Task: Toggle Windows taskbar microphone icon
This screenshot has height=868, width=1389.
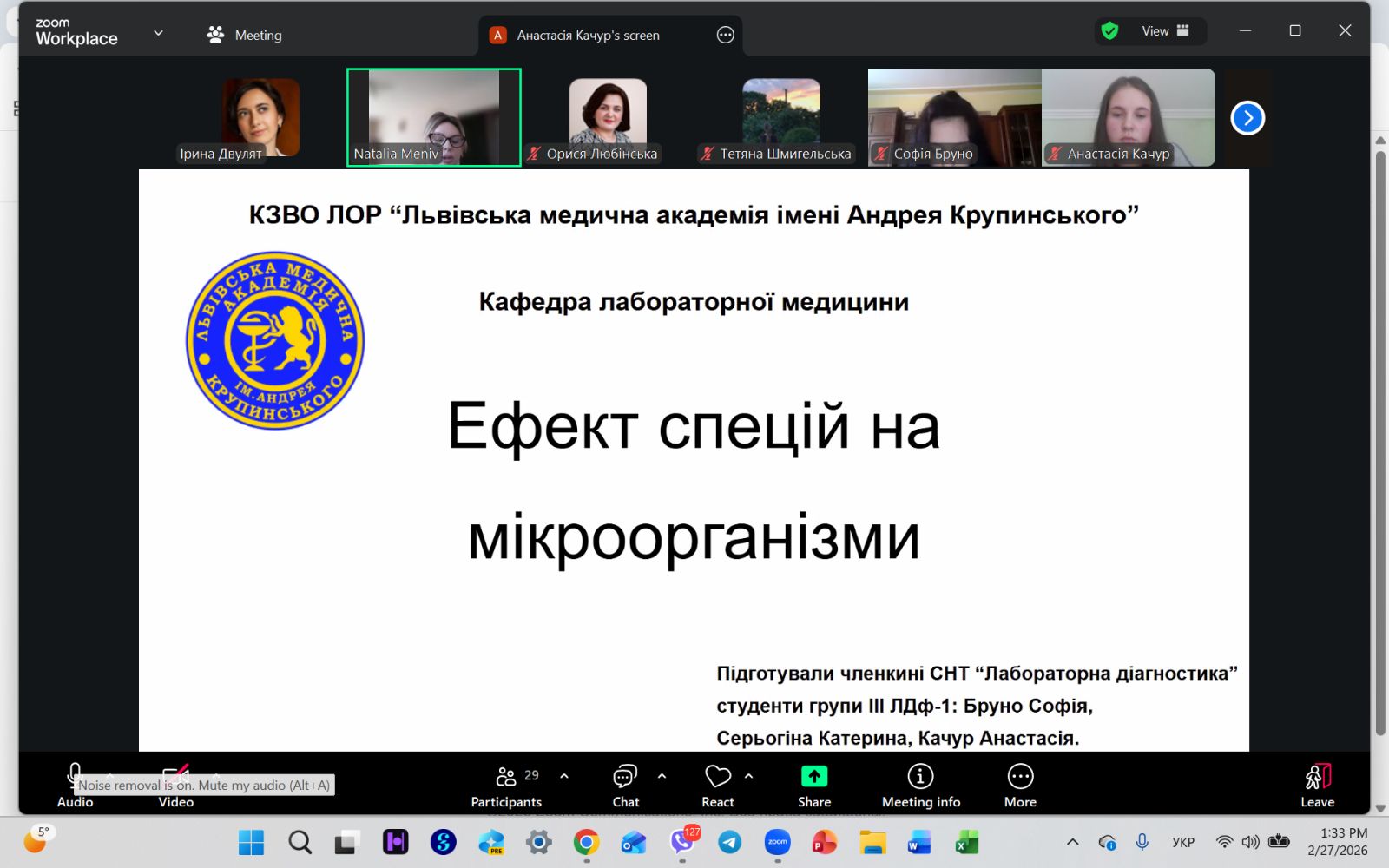Action: click(x=1142, y=842)
